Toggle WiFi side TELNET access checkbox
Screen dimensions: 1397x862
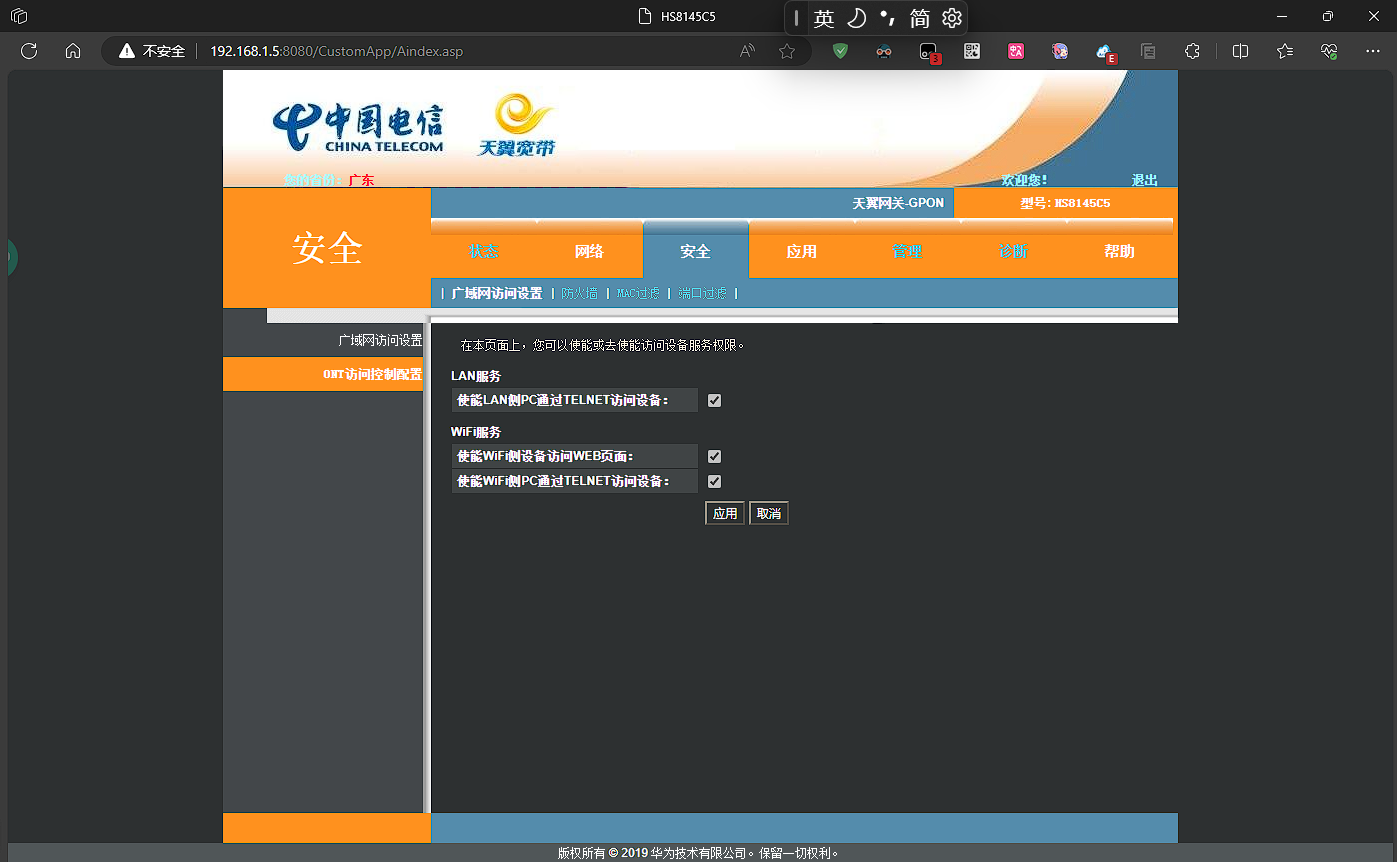coord(714,481)
